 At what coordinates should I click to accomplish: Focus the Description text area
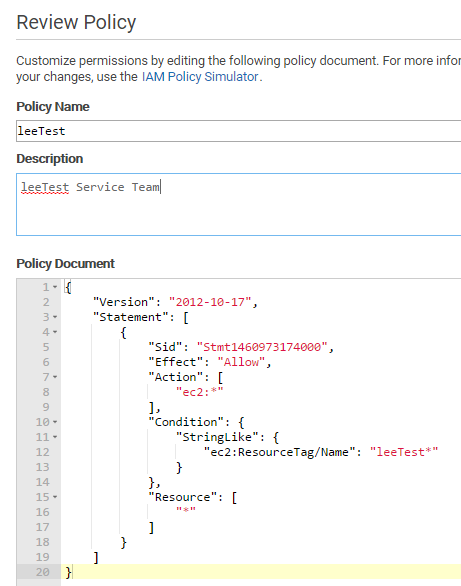pos(238,204)
